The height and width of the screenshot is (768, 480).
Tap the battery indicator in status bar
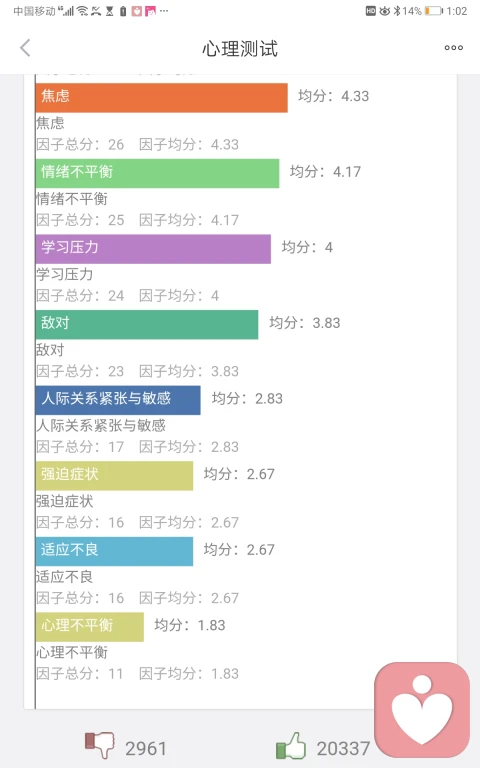(x=433, y=11)
